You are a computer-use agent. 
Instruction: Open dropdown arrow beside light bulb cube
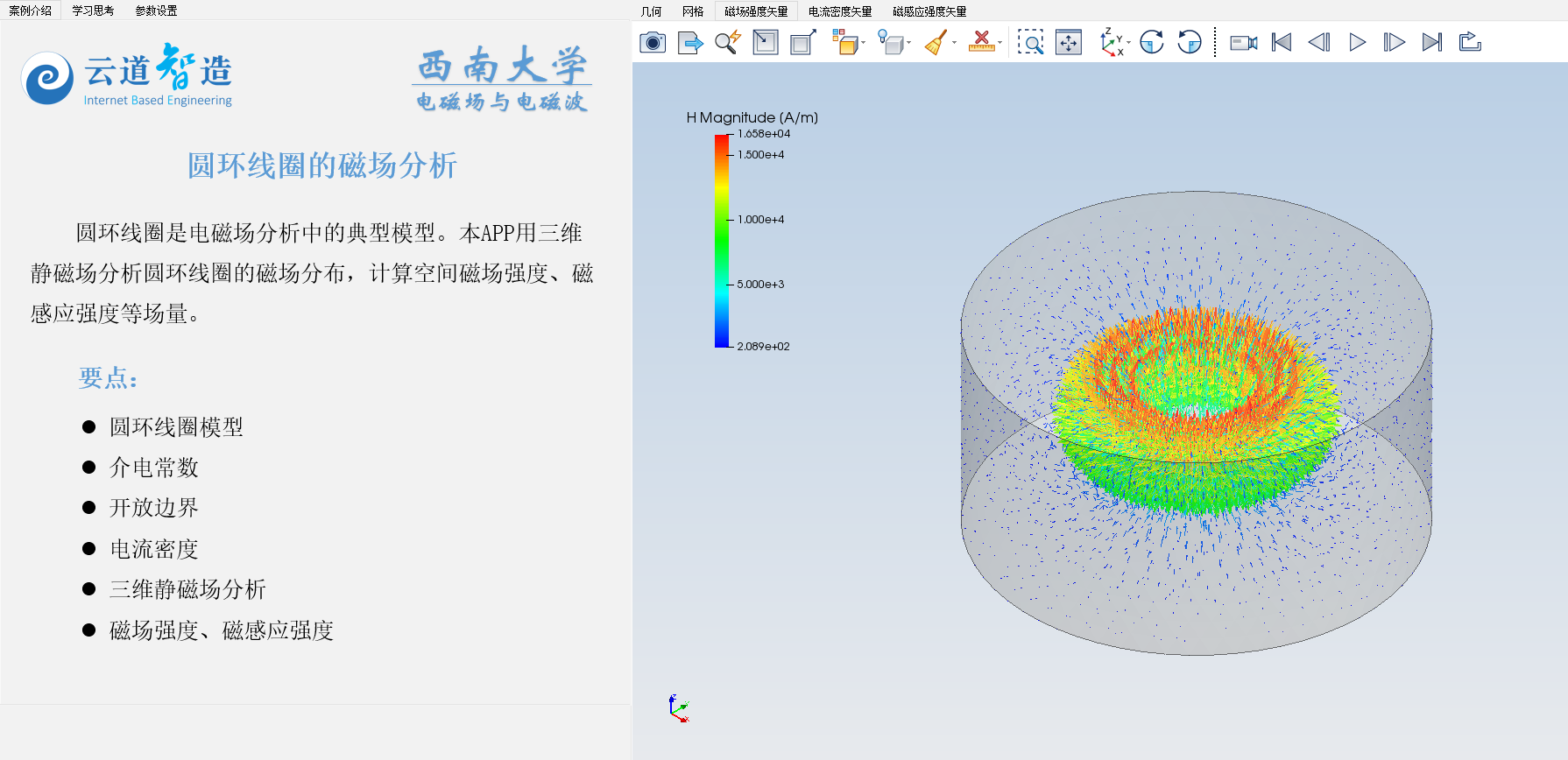(909, 43)
